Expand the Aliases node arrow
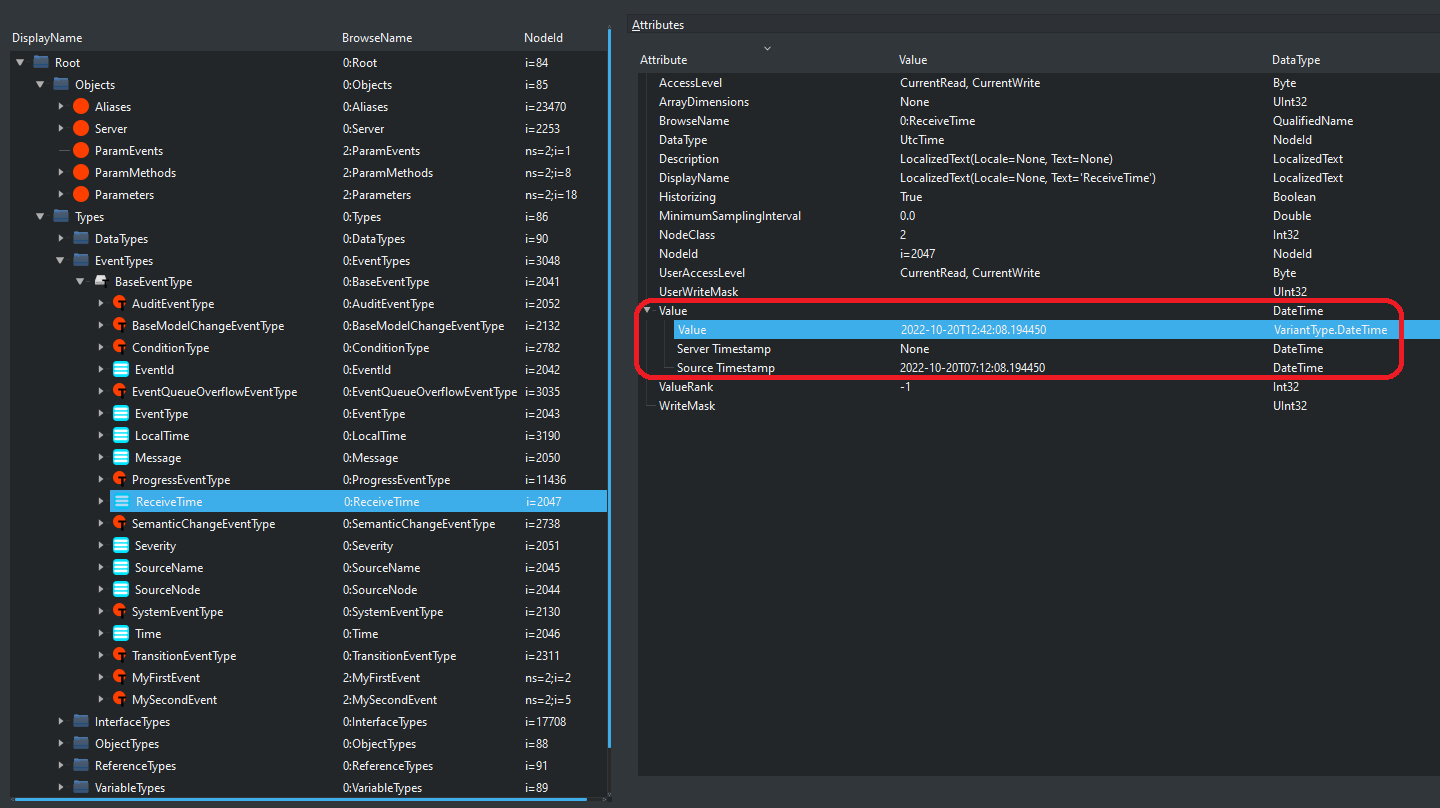This screenshot has width=1440, height=808. click(x=61, y=107)
